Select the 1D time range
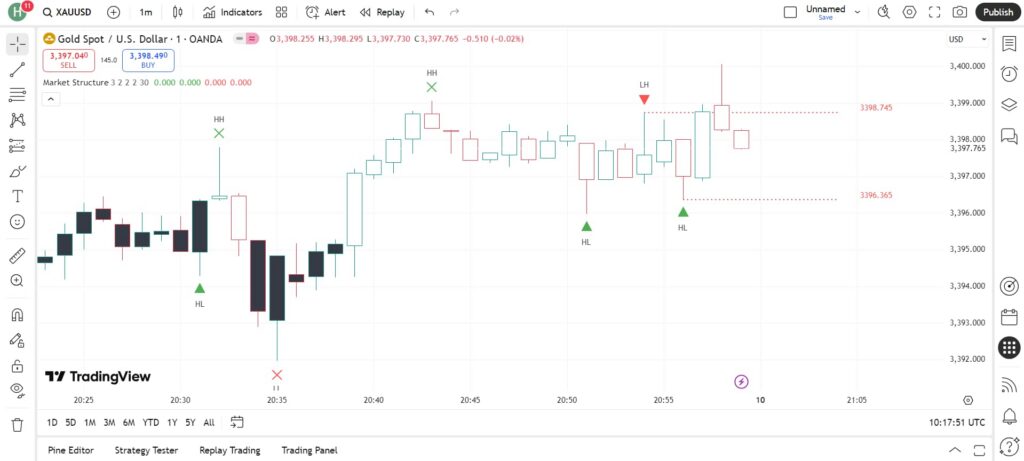Screen dimensions: 1024x461 52,422
